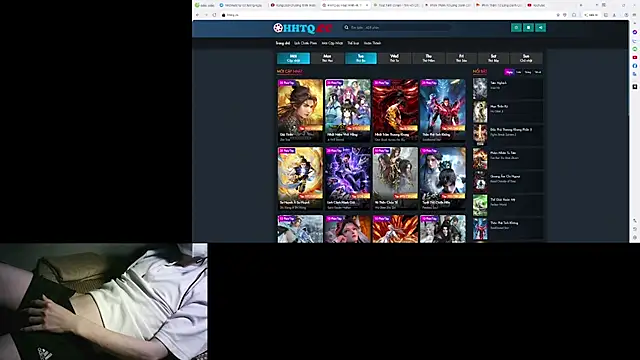The width and height of the screenshot is (640, 360).
Task: Click the Messenger icon in browser sidebar
Action: (x=635, y=32)
